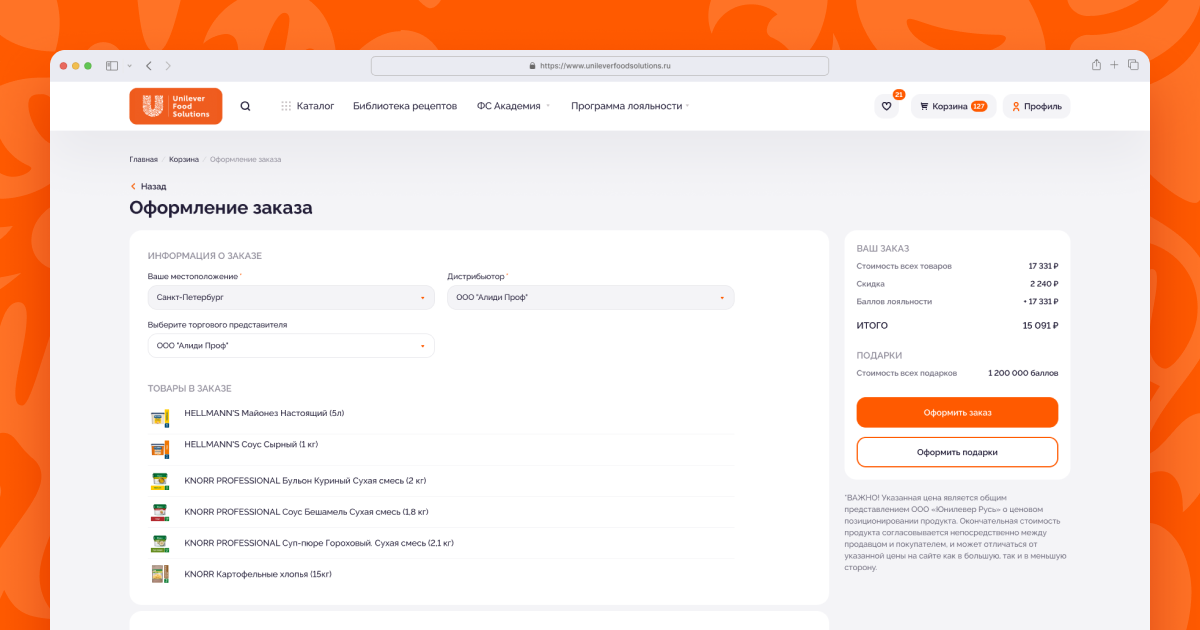The height and width of the screenshot is (630, 1200).
Task: Go forward with Safari's forward arrow
Action: 168,66
